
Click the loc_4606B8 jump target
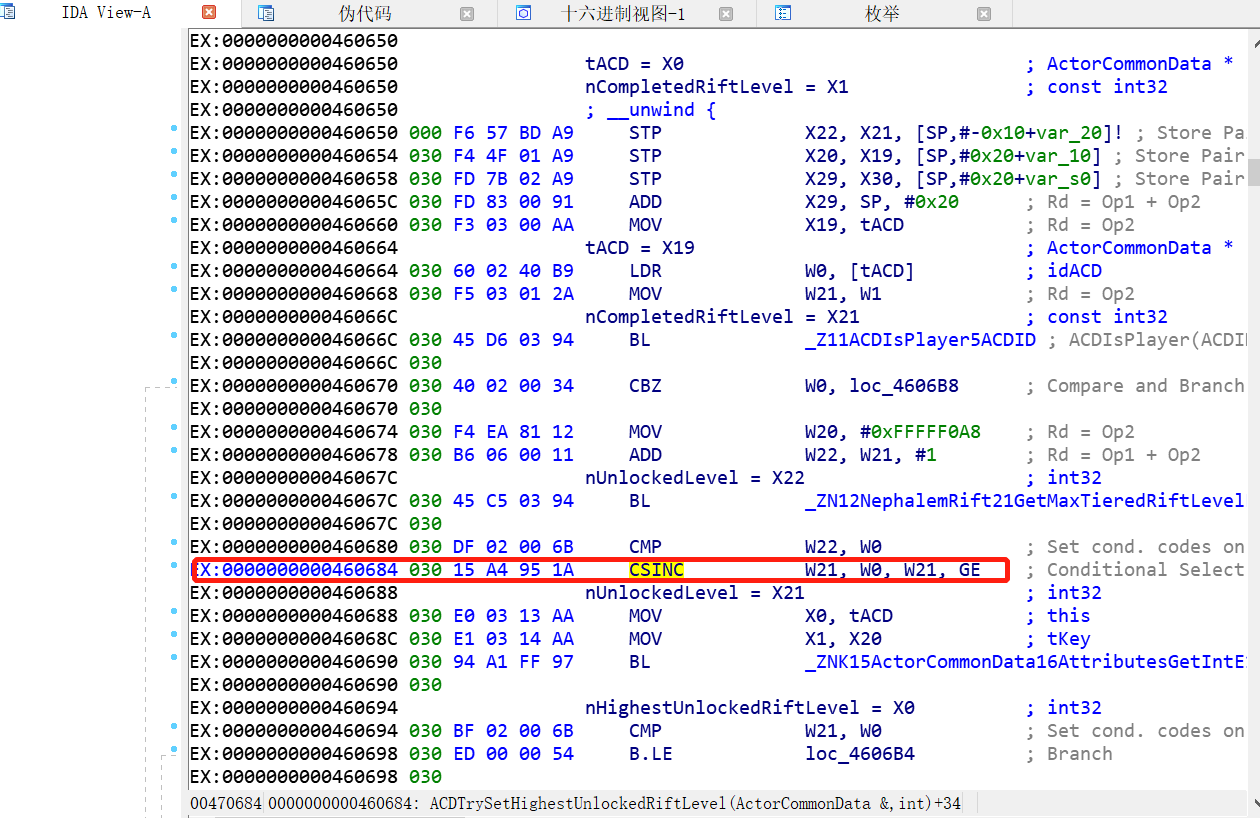point(905,386)
